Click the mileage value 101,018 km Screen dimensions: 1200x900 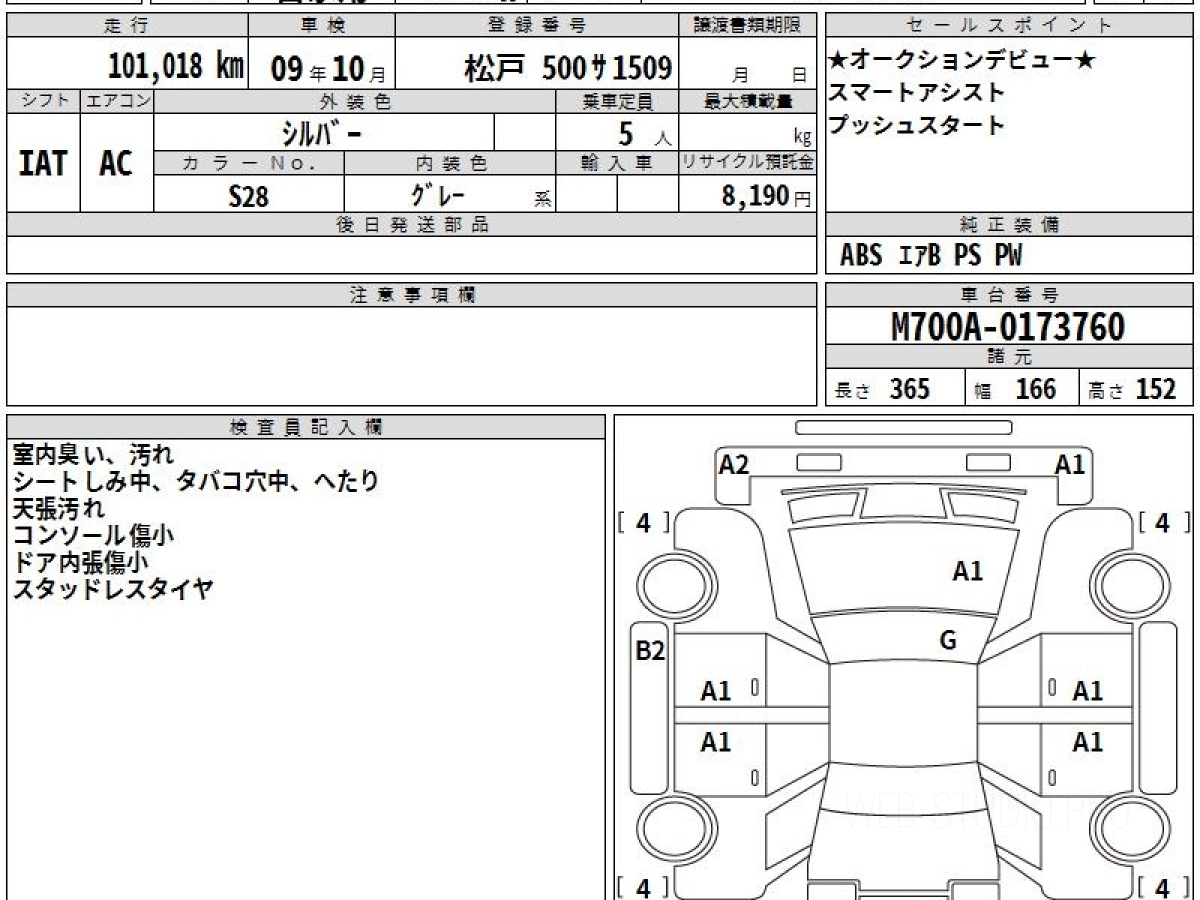click(175, 67)
